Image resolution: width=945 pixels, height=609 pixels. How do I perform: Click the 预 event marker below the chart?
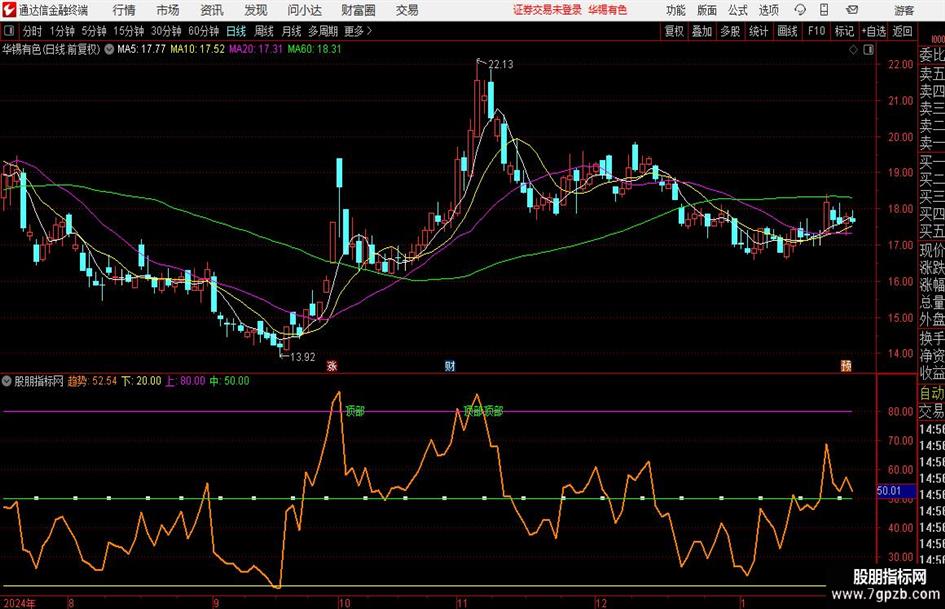pos(846,365)
